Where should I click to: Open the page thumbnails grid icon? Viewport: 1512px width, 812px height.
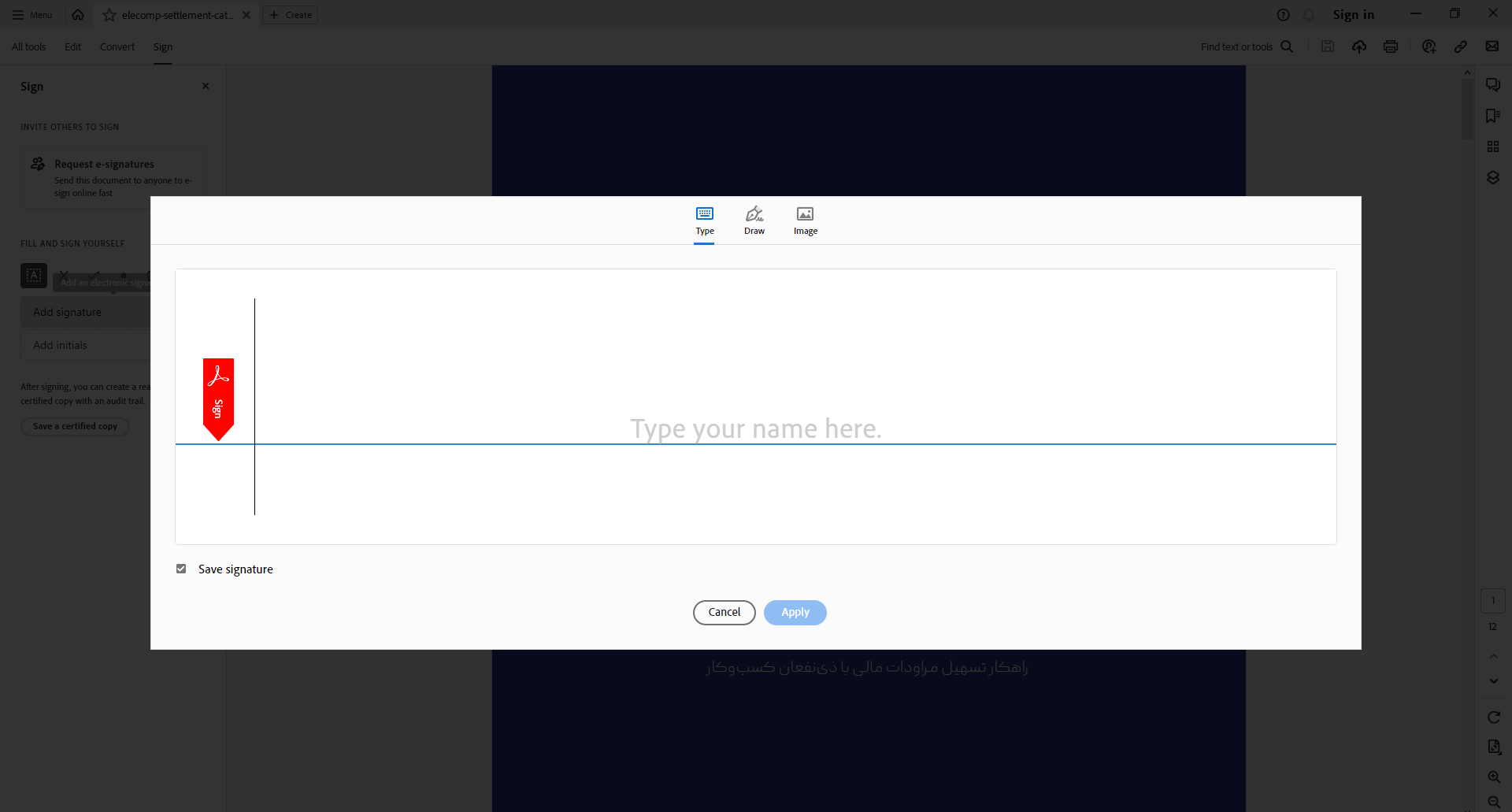1493,146
